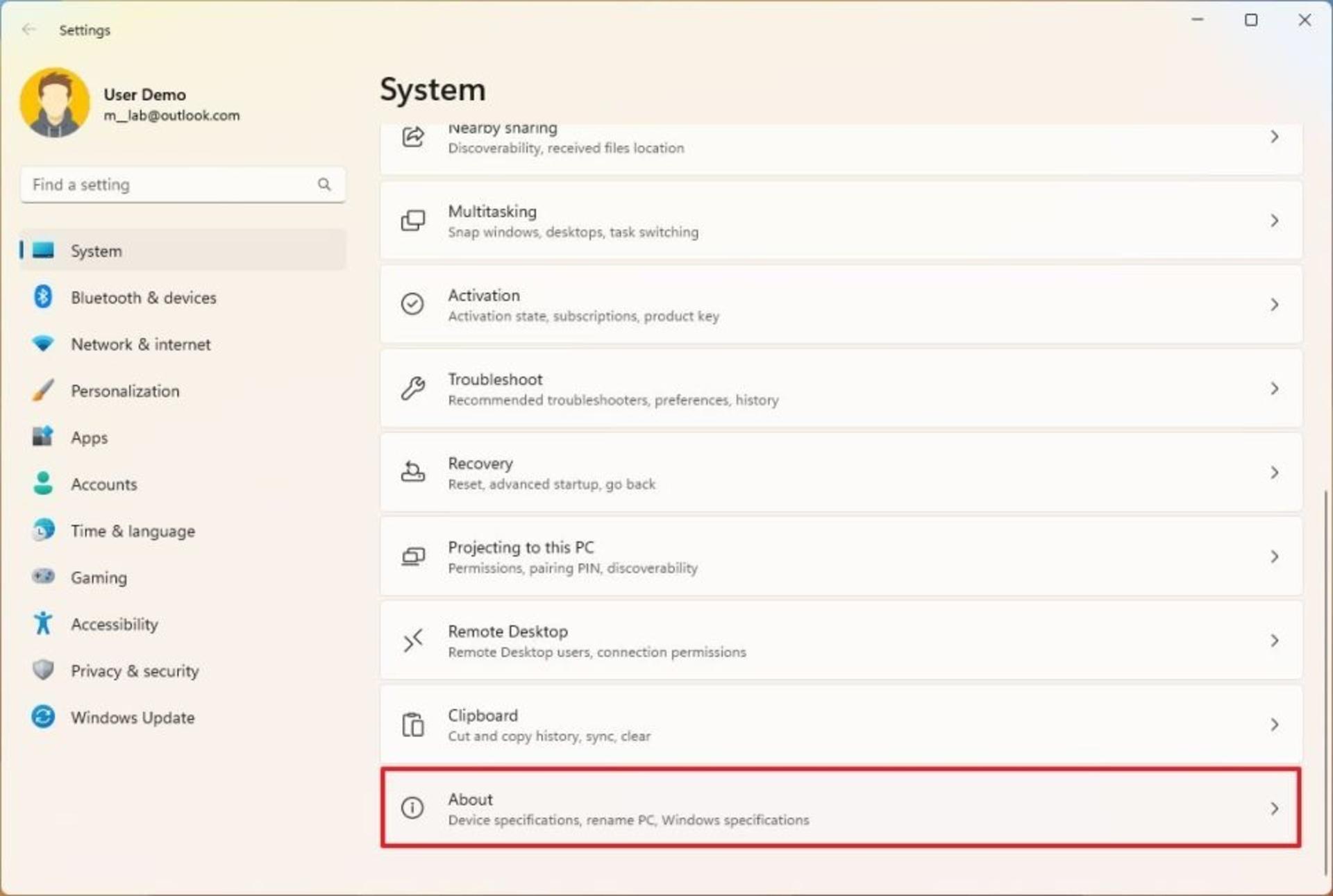Click the Personalization paintbrush icon
Screen dimensions: 1333x896
[43, 390]
